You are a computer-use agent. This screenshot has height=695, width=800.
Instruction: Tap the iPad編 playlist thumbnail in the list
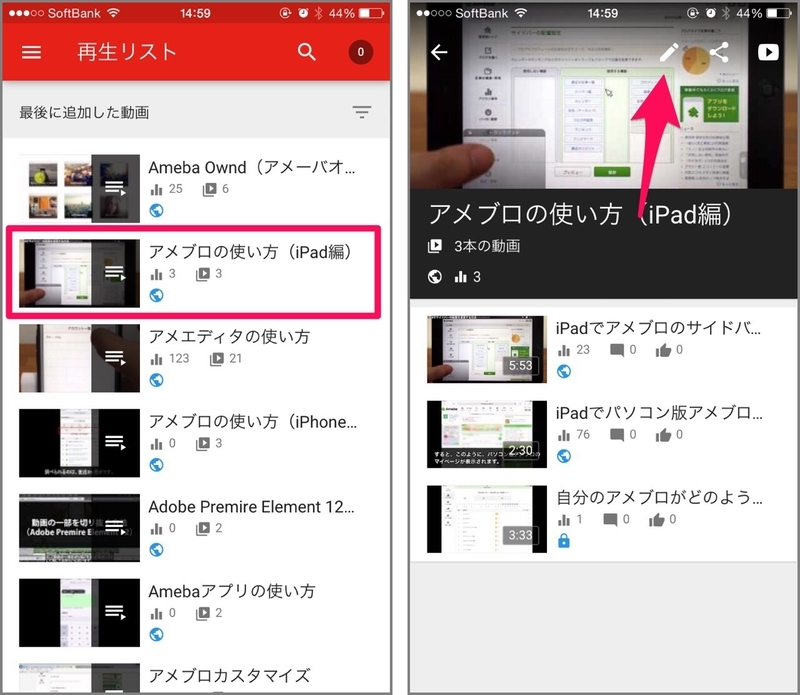pos(79,273)
